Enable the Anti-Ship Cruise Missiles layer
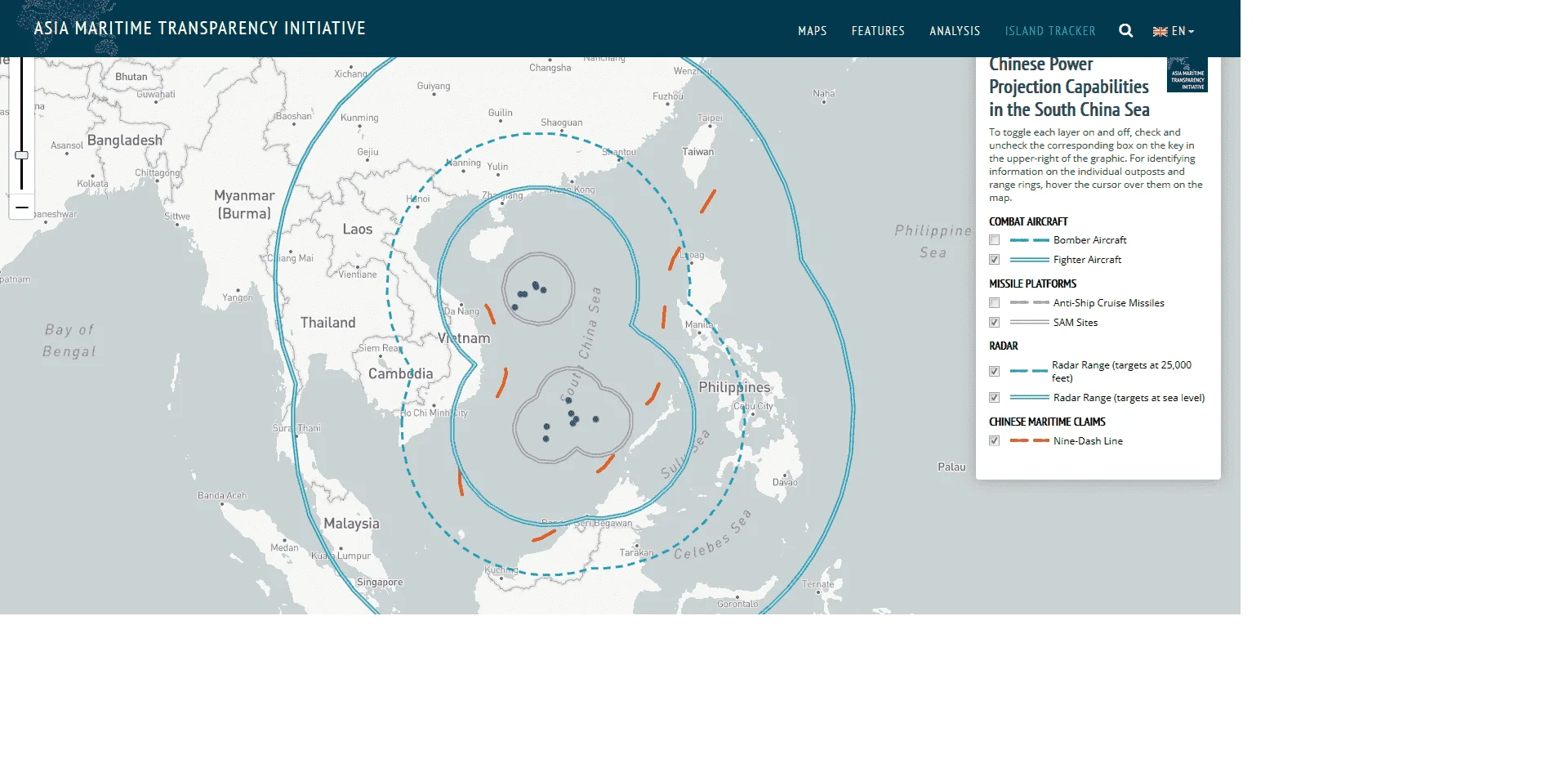Screen dimensions: 1568x768 [x=994, y=303]
